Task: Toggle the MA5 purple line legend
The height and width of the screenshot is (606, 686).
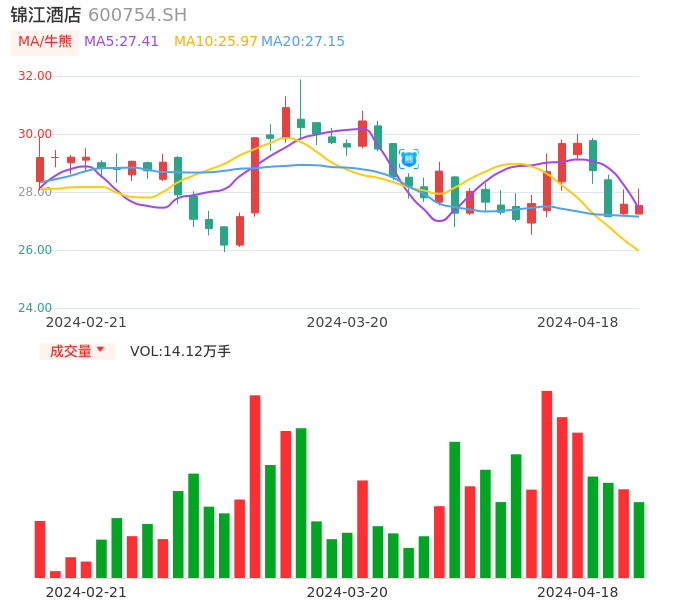Action: (121, 42)
